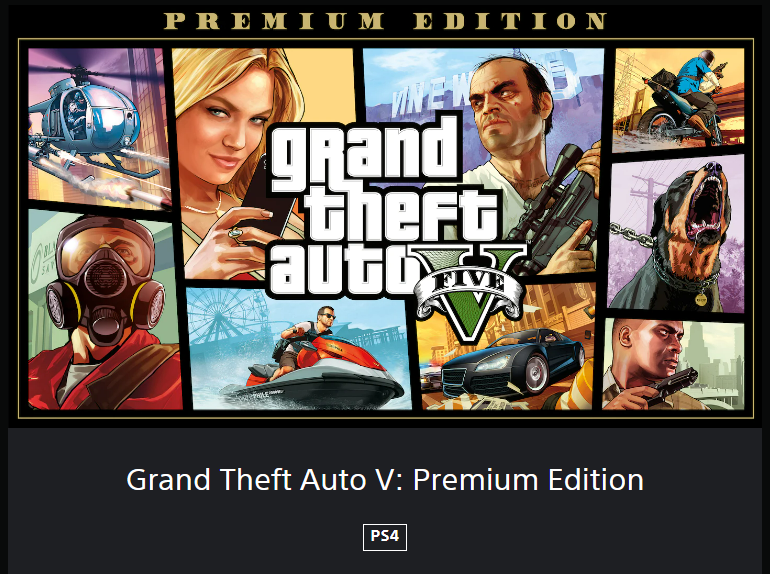This screenshot has height=574, width=770.
Task: Select the black sports car artwork
Action: coord(513,363)
